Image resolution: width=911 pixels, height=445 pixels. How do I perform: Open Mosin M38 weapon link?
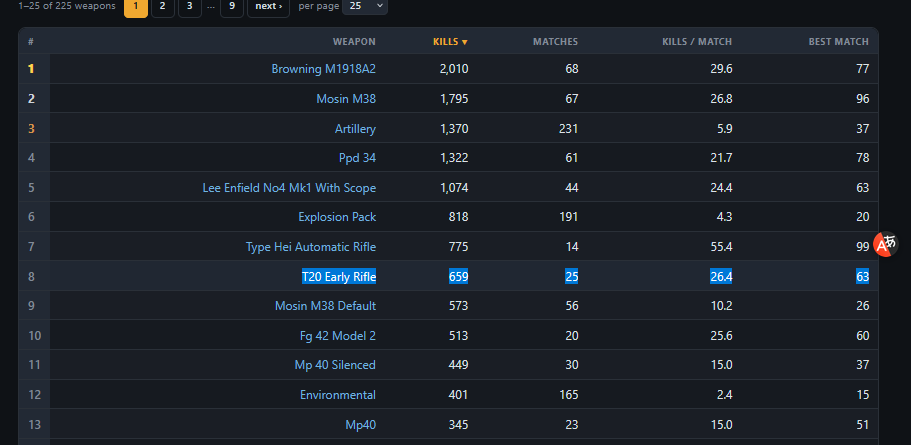[346, 99]
